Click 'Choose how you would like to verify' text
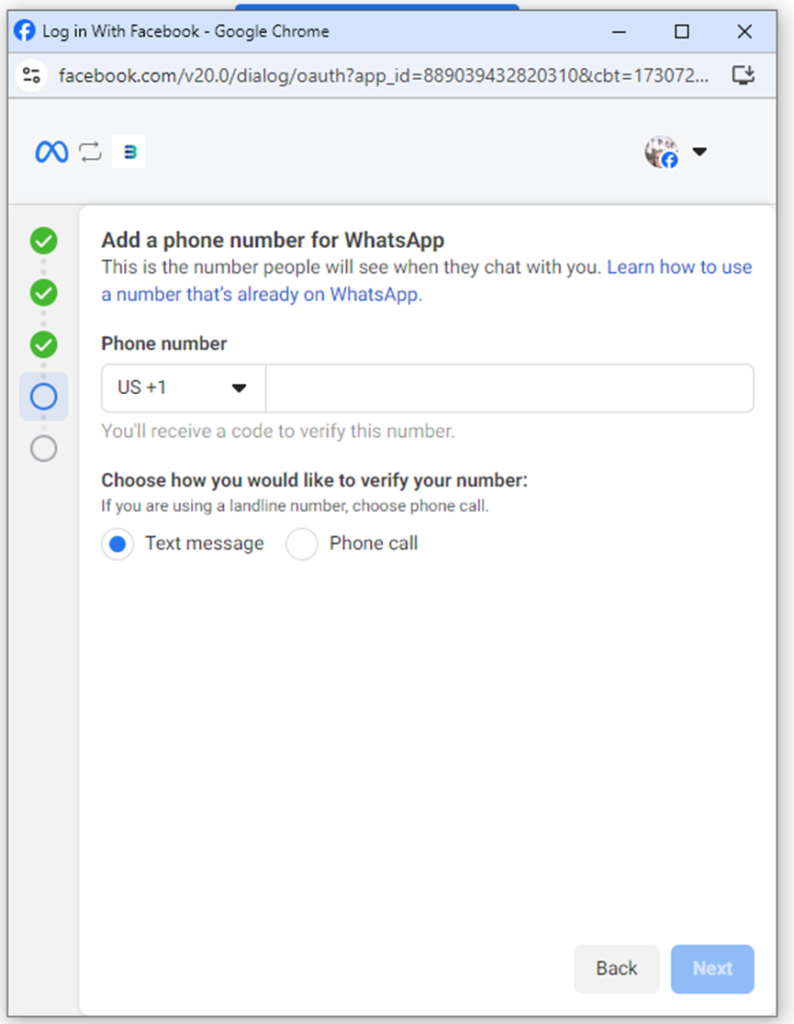This screenshot has width=794, height=1024. (x=314, y=480)
